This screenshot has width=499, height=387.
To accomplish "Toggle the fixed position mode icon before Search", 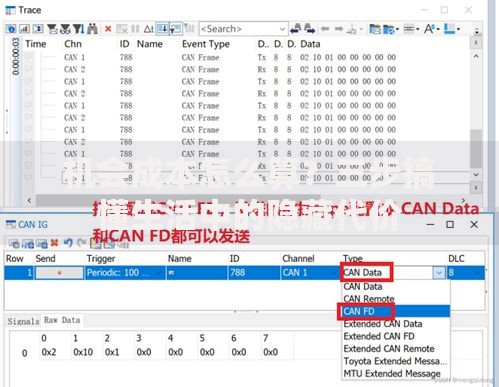I will point(176,29).
